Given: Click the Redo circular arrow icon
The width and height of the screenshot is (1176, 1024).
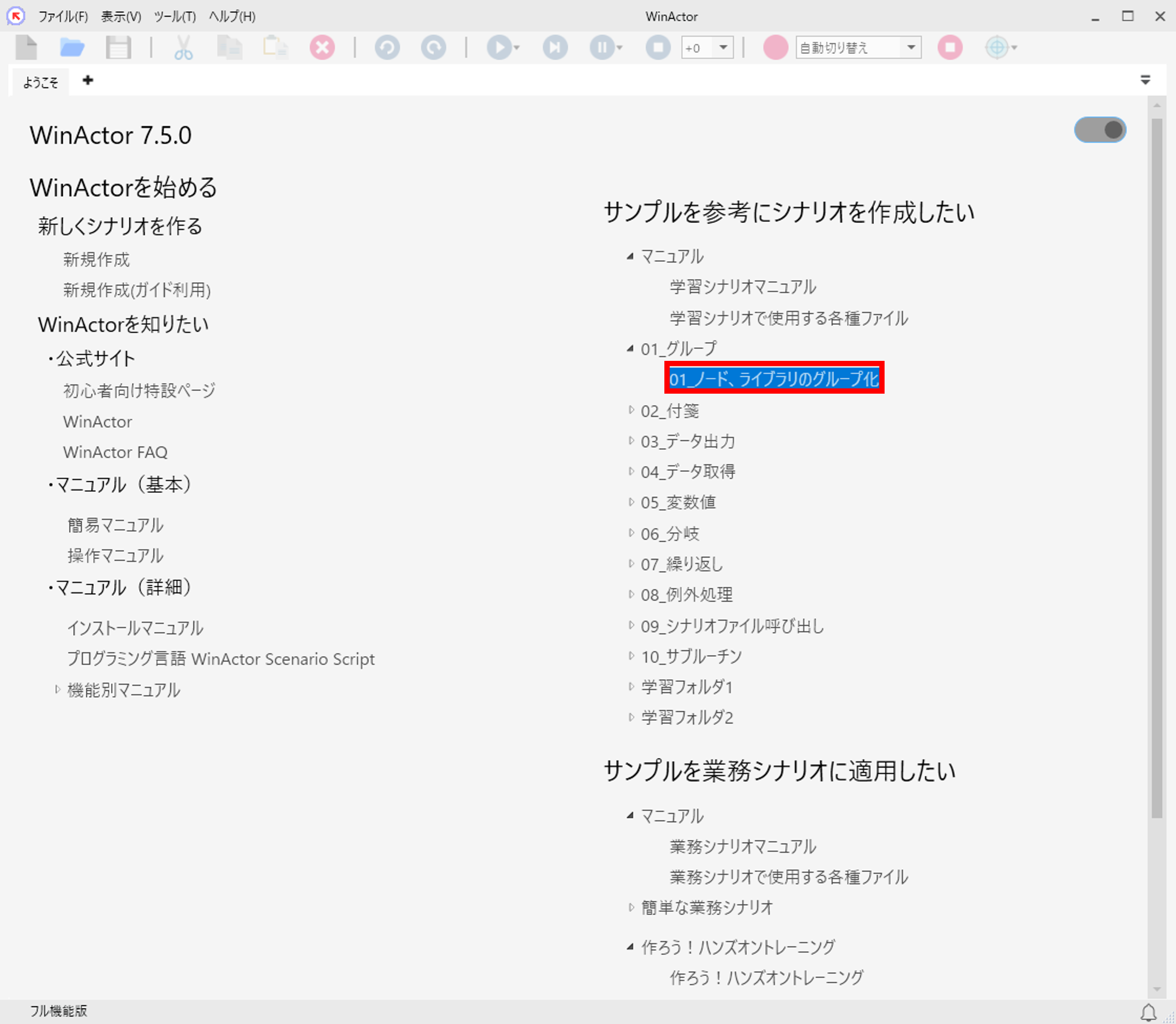Looking at the screenshot, I should (x=433, y=47).
